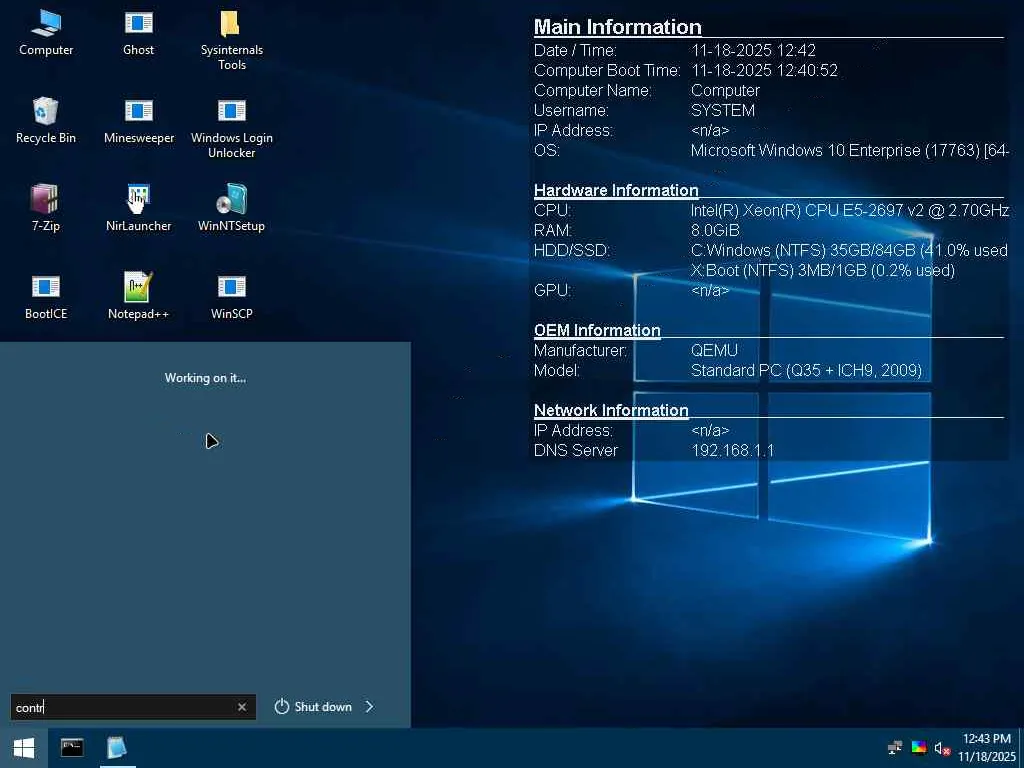Screen dimensions: 1024x768
Task: Select the BootICE desktop icon
Action: click(x=46, y=296)
